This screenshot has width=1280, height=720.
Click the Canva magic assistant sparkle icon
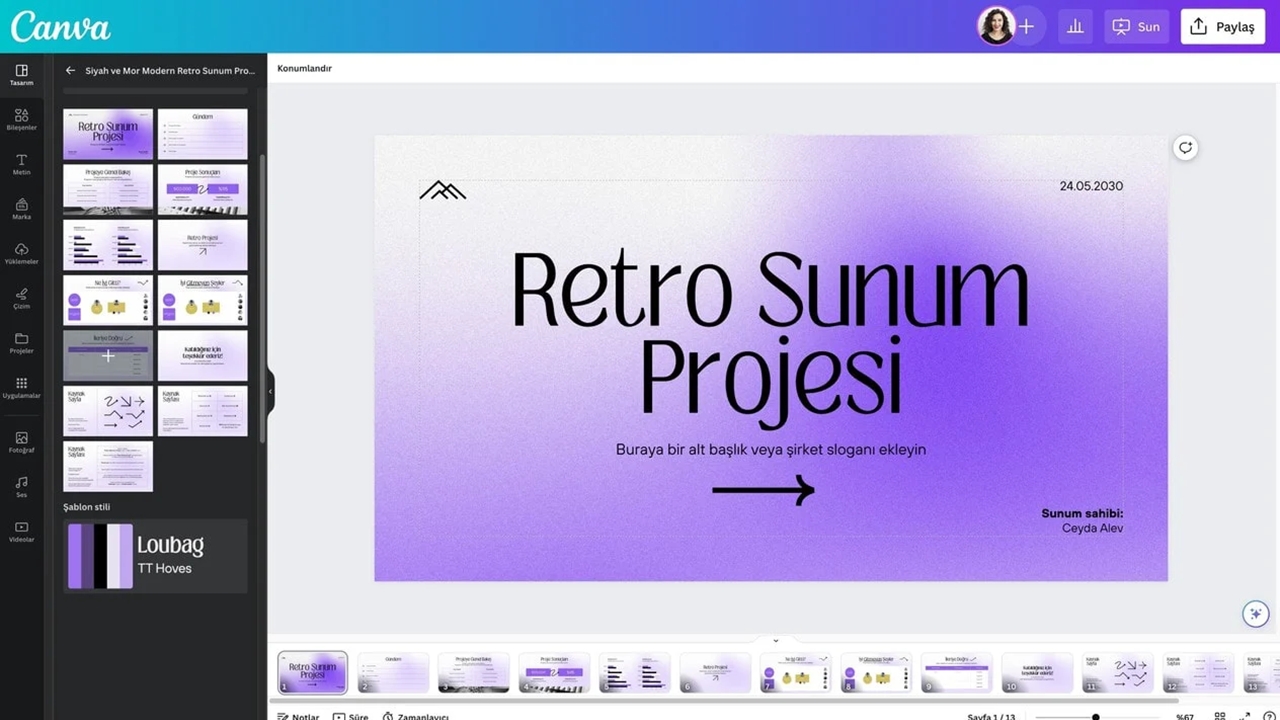pos(1255,613)
